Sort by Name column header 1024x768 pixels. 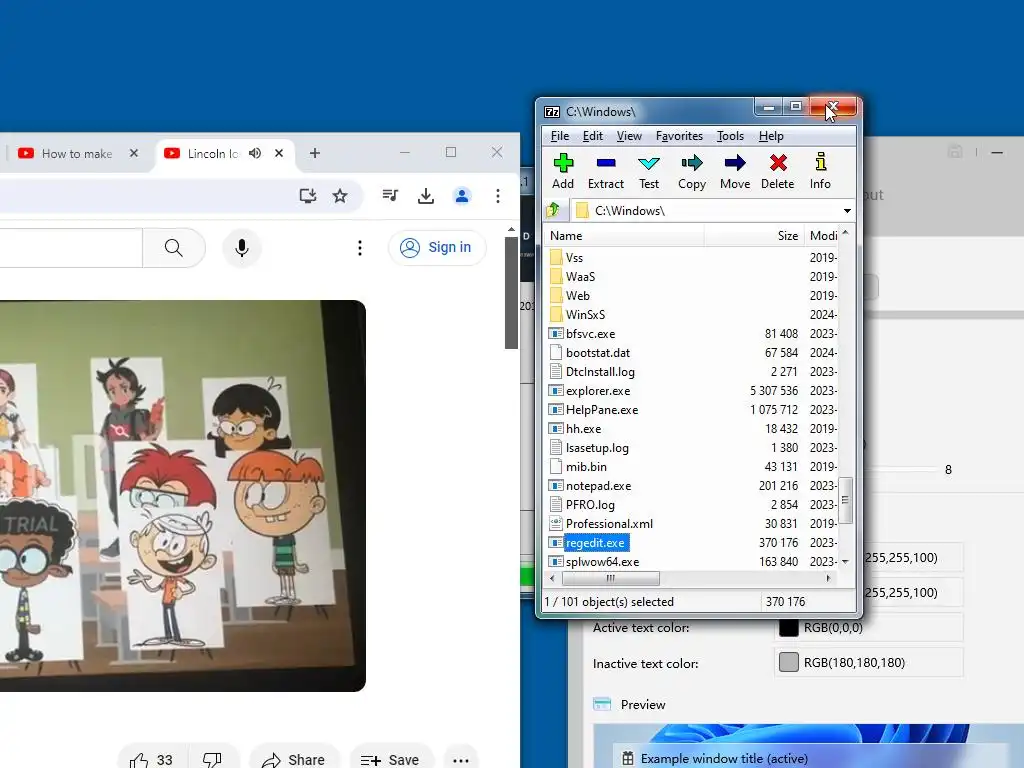pyautogui.click(x=624, y=236)
